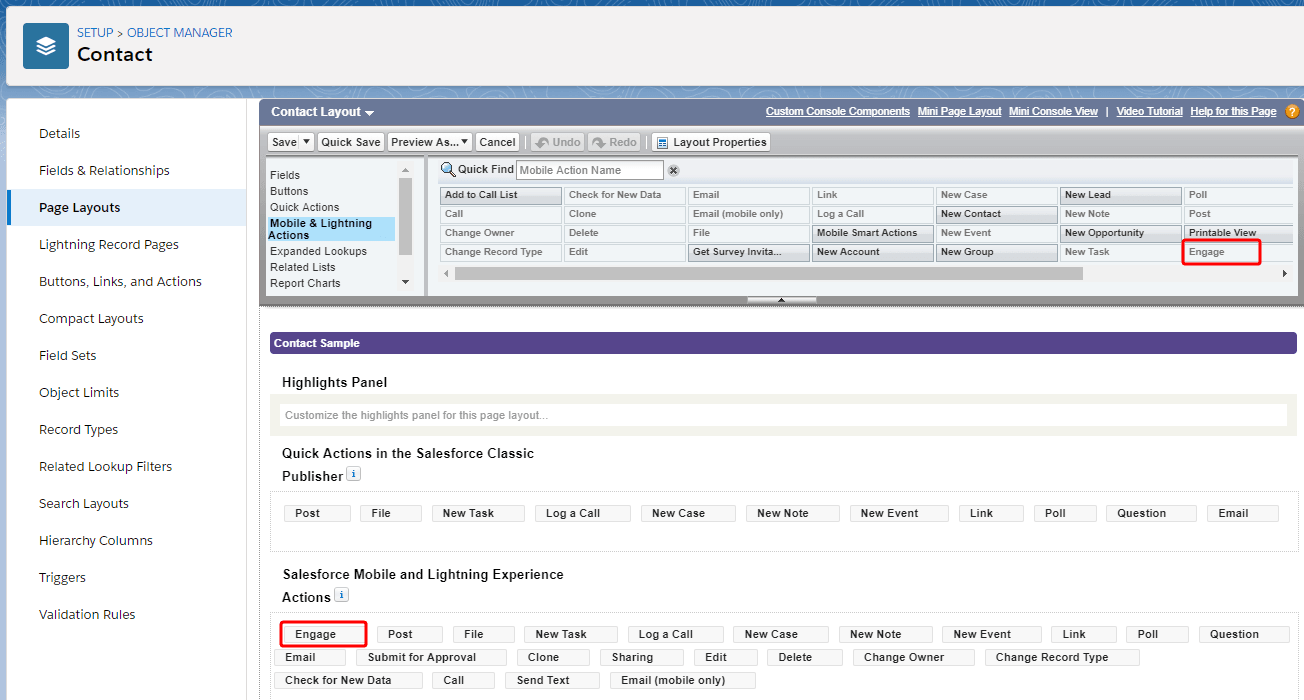Click Sharing in Mobile and Lightning actions

(642, 657)
